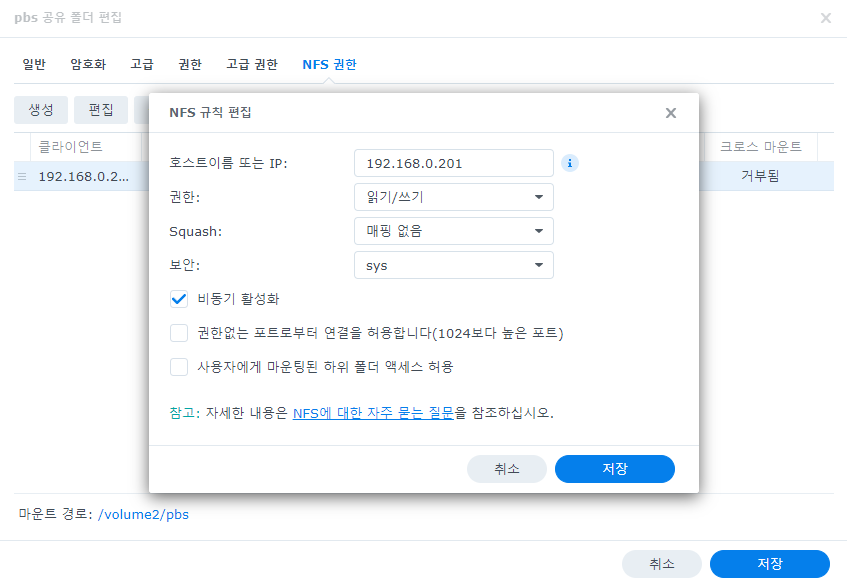Click the 클라이언트 column header
The height and width of the screenshot is (585, 847).
click(86, 147)
